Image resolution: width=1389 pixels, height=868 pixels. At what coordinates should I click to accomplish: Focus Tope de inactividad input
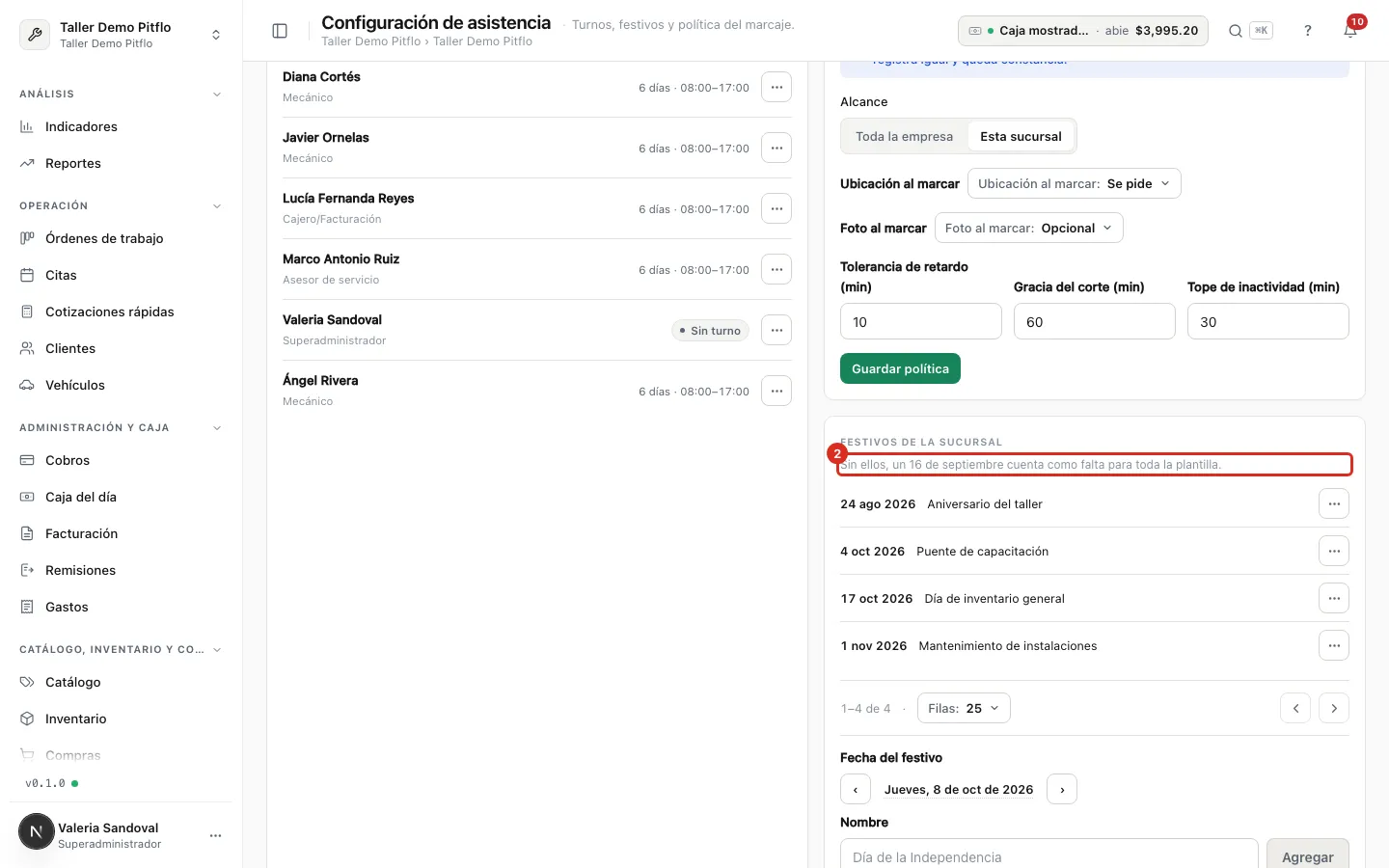pos(1268,321)
